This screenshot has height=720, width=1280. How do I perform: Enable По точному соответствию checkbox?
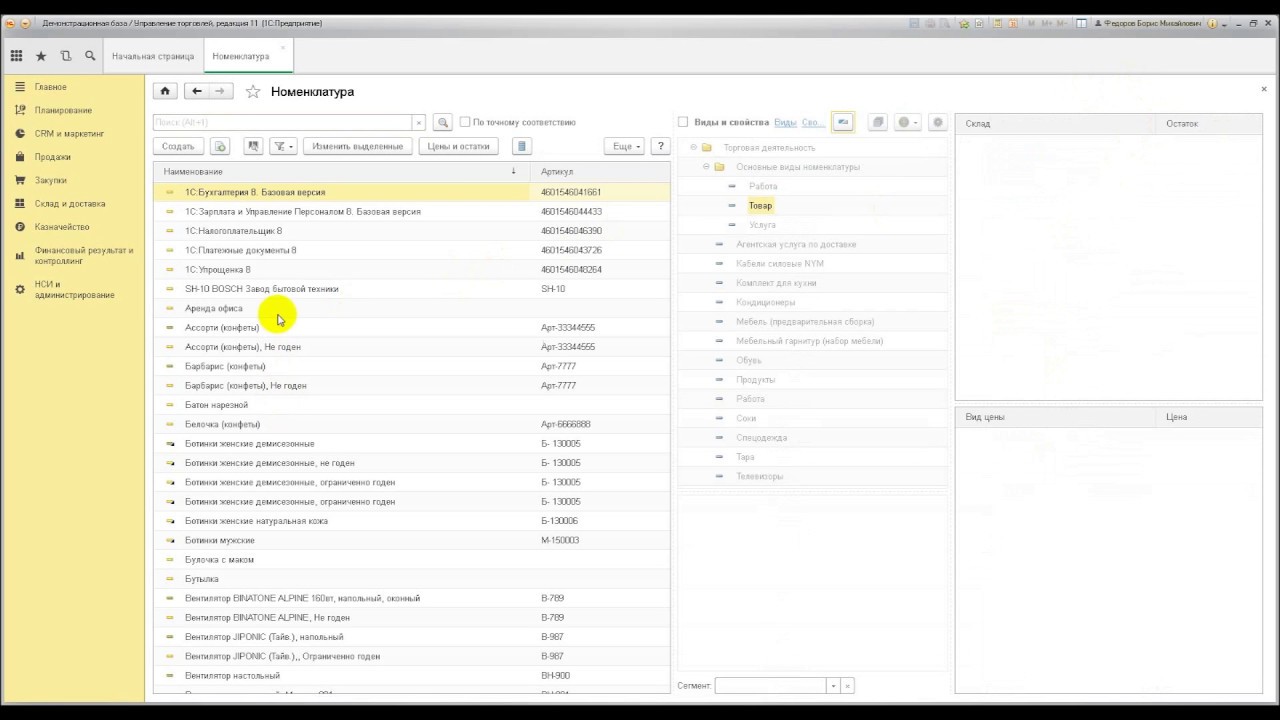(x=465, y=122)
